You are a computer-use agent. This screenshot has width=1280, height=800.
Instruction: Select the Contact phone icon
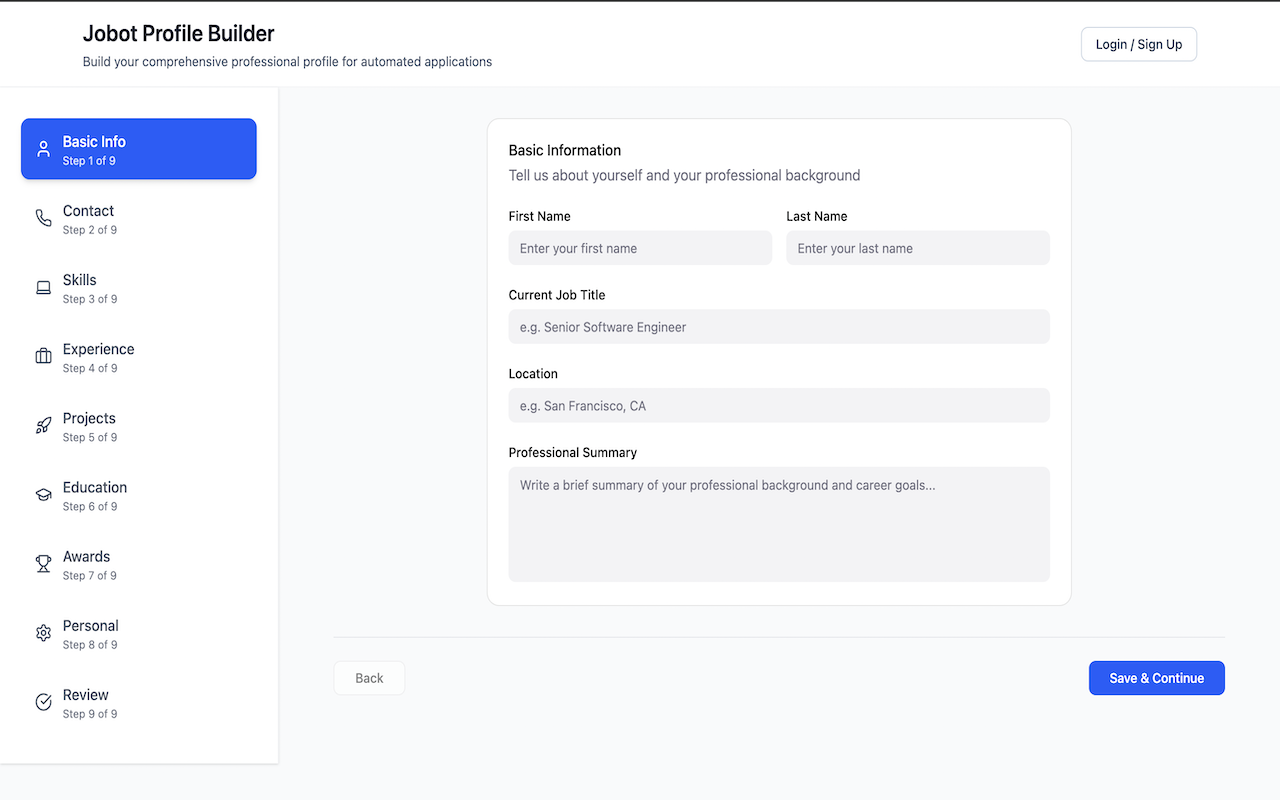[43, 217]
